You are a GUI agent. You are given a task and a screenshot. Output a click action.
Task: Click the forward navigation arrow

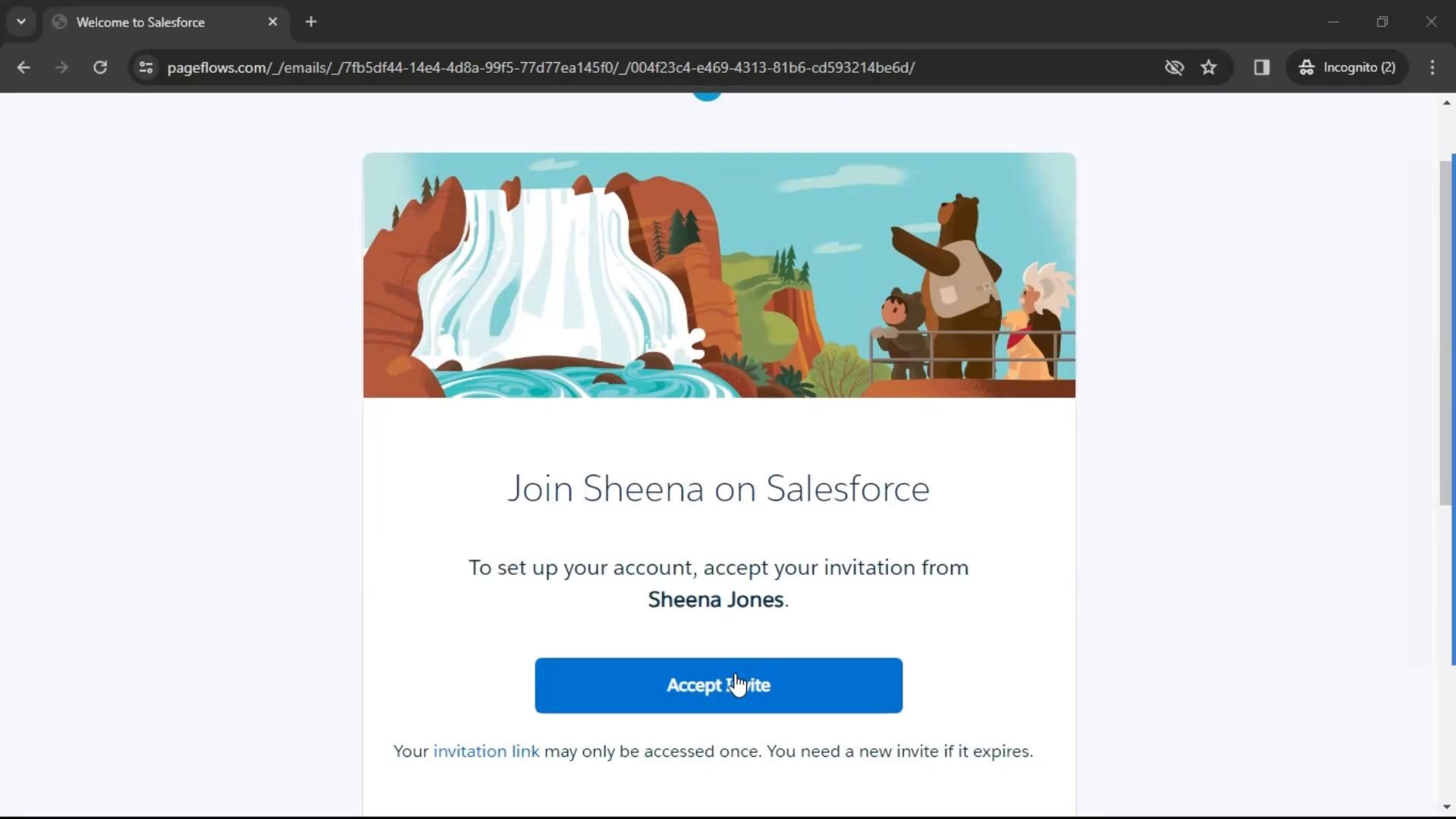[61, 67]
